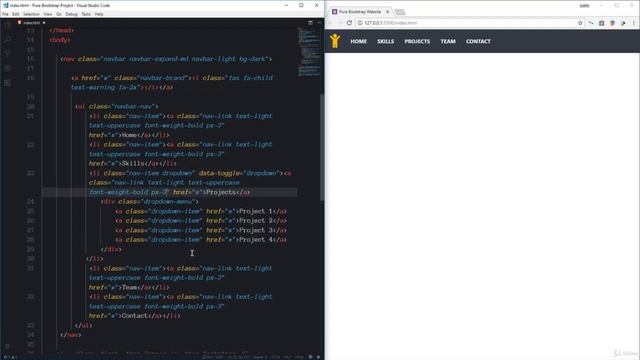Image resolution: width=640 pixels, height=360 pixels.
Task: Click the browser forward arrow
Action: (340, 23)
